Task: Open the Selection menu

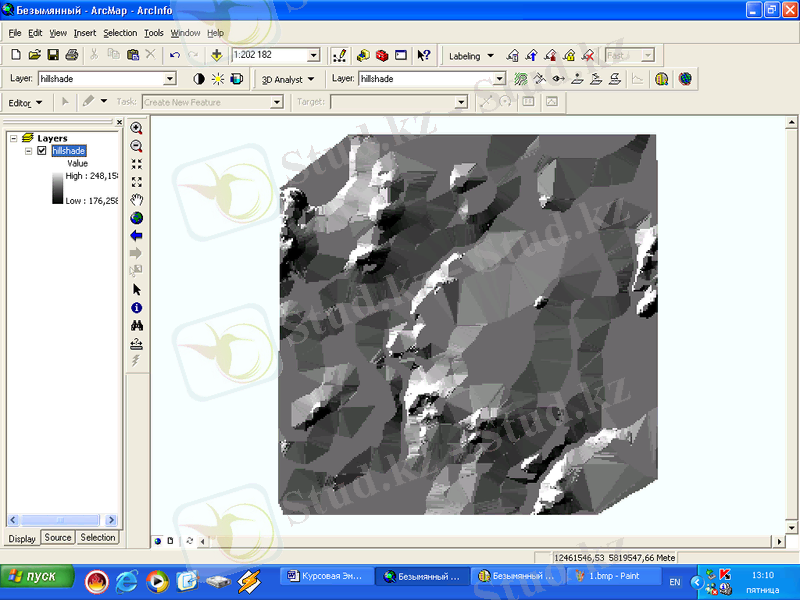Action: click(x=120, y=33)
